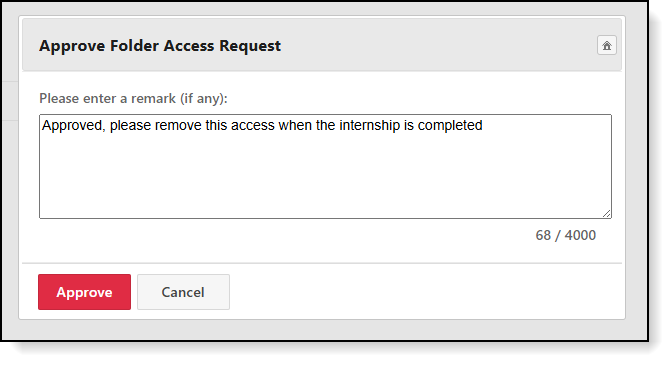Click the Approve button
The image size is (672, 365).
click(x=84, y=292)
